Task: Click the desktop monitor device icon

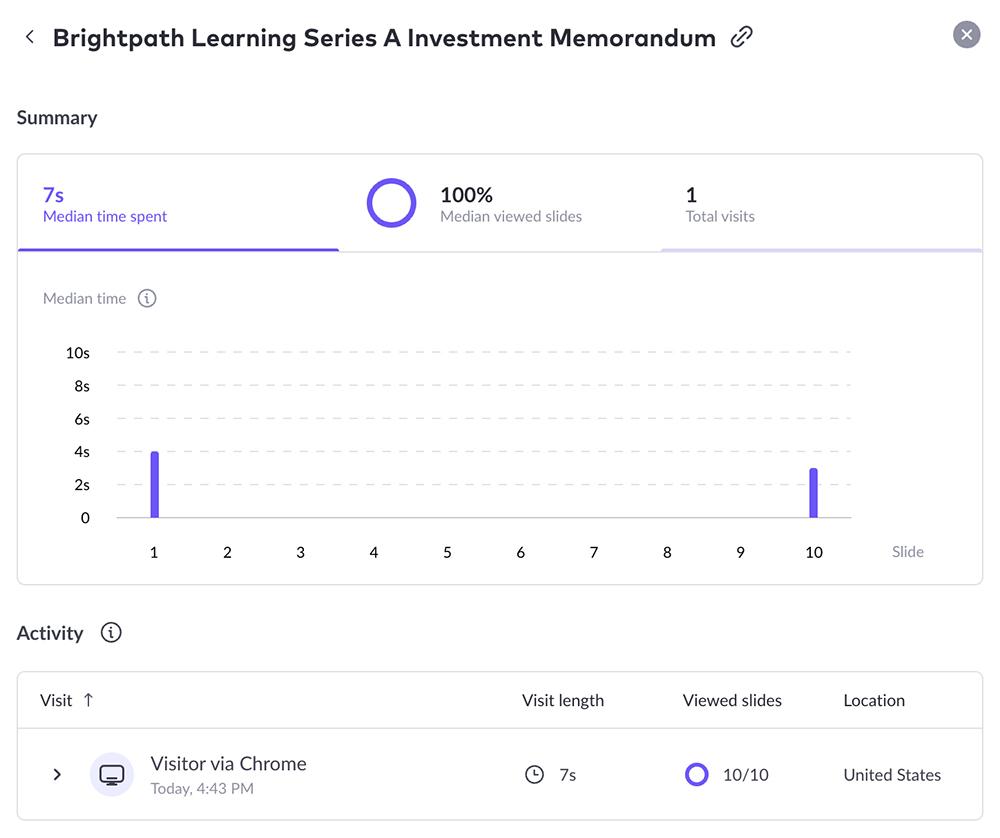Action: point(112,774)
